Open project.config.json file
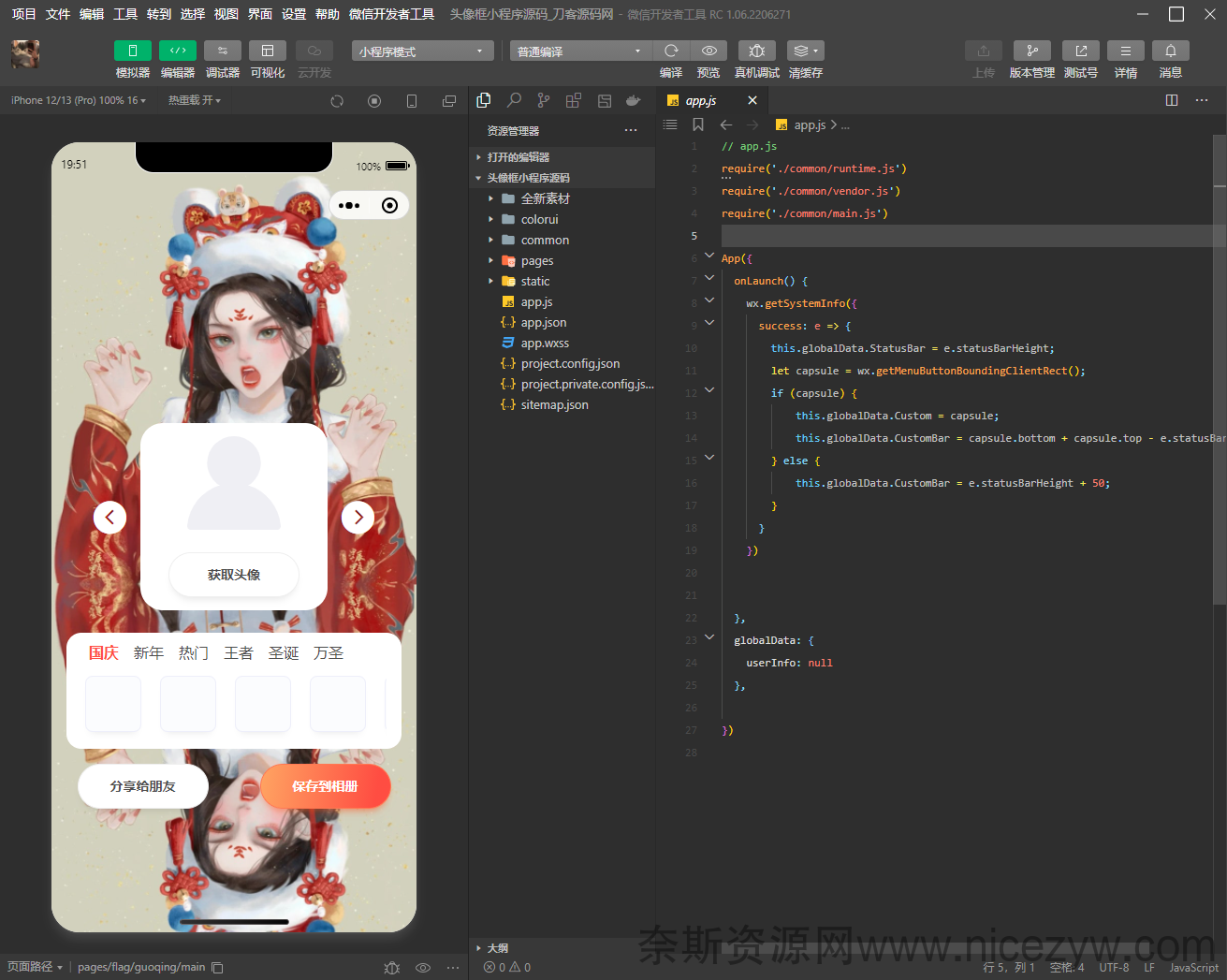Screen dimensions: 1227x980 [562, 363]
